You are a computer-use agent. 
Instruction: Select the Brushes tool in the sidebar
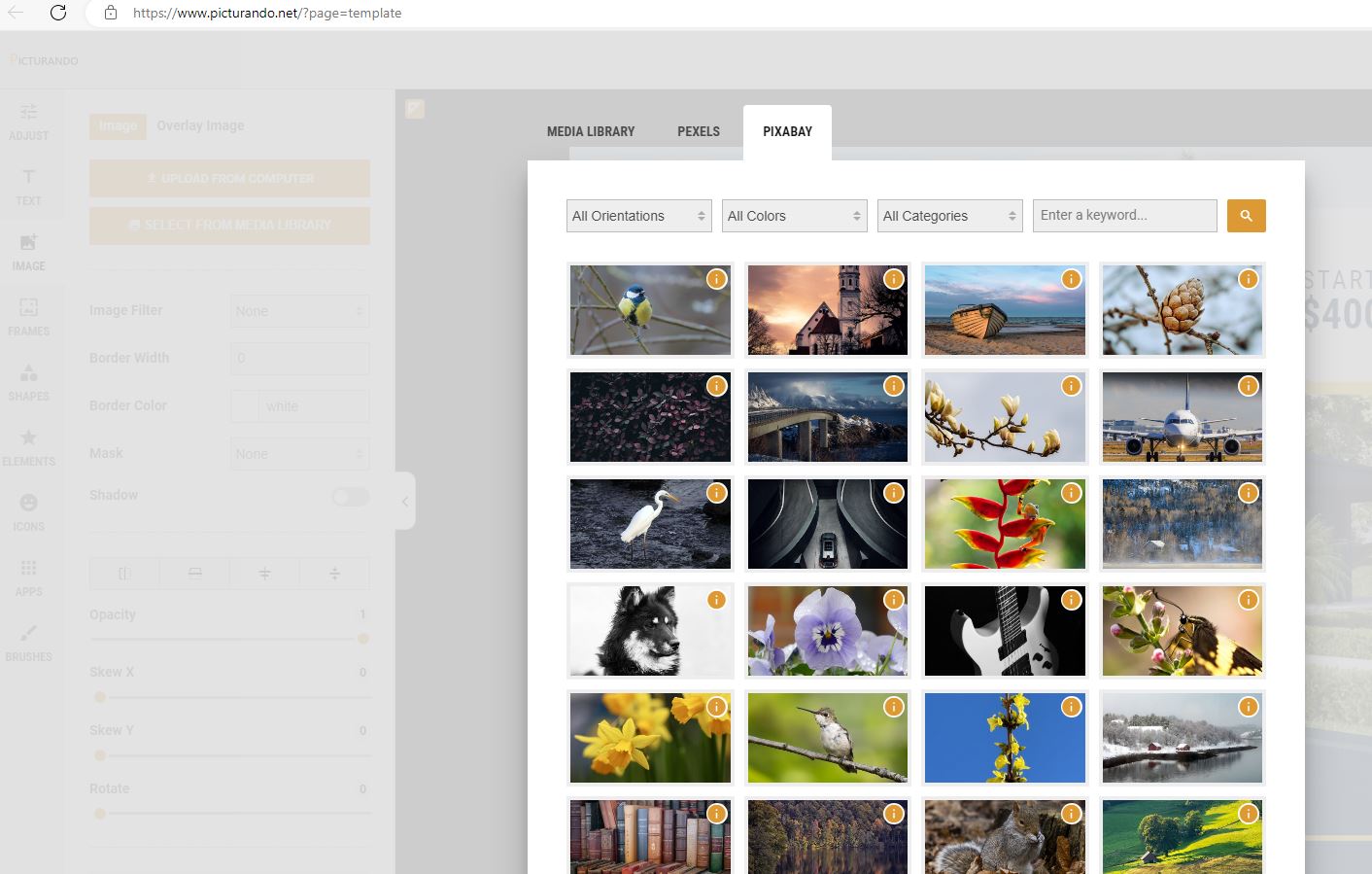[x=28, y=643]
